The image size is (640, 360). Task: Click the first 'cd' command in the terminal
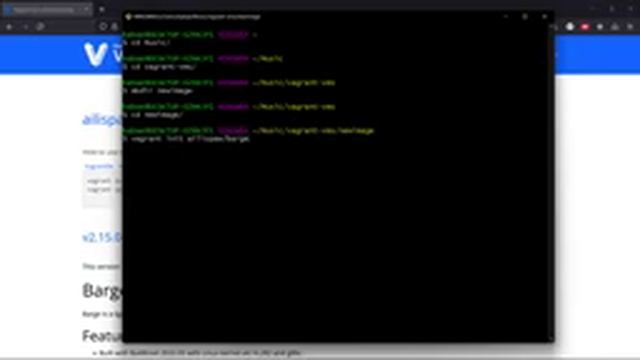[147, 43]
